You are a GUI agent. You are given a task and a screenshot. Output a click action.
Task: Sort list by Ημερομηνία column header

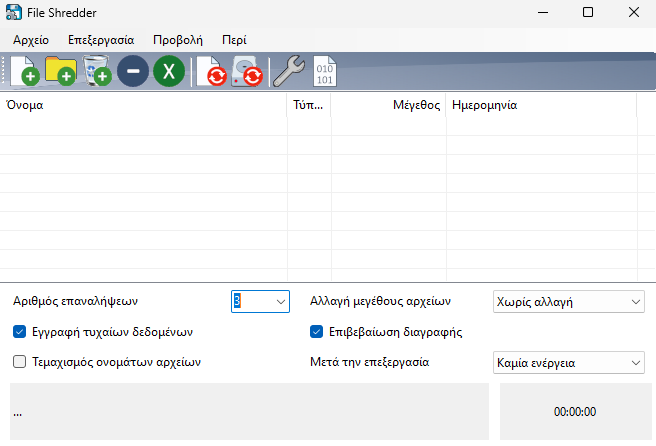coord(541,105)
